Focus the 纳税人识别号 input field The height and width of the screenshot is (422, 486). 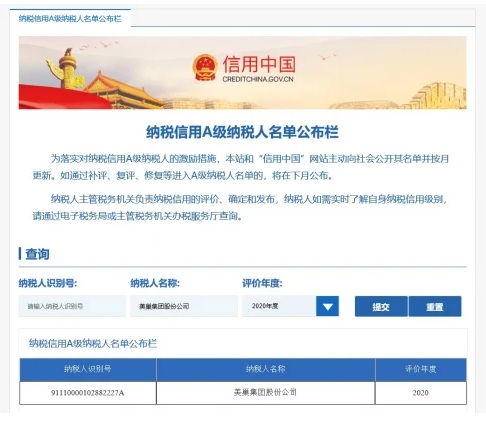coord(72,306)
